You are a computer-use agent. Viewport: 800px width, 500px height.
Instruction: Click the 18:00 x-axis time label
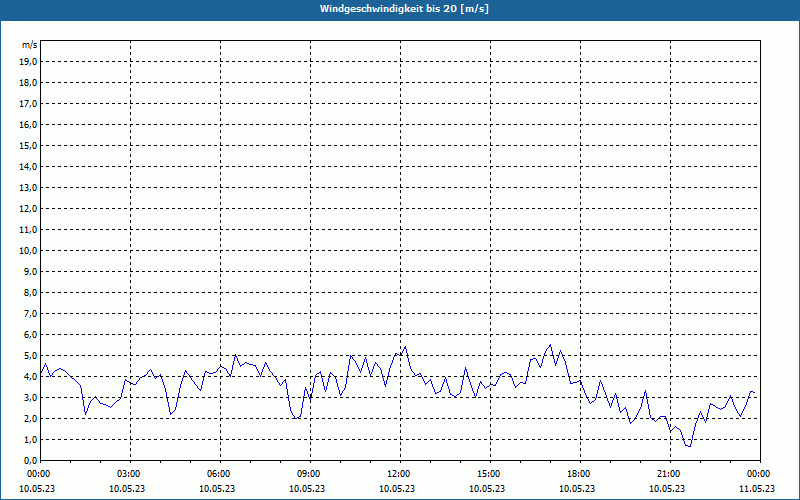[x=579, y=474]
